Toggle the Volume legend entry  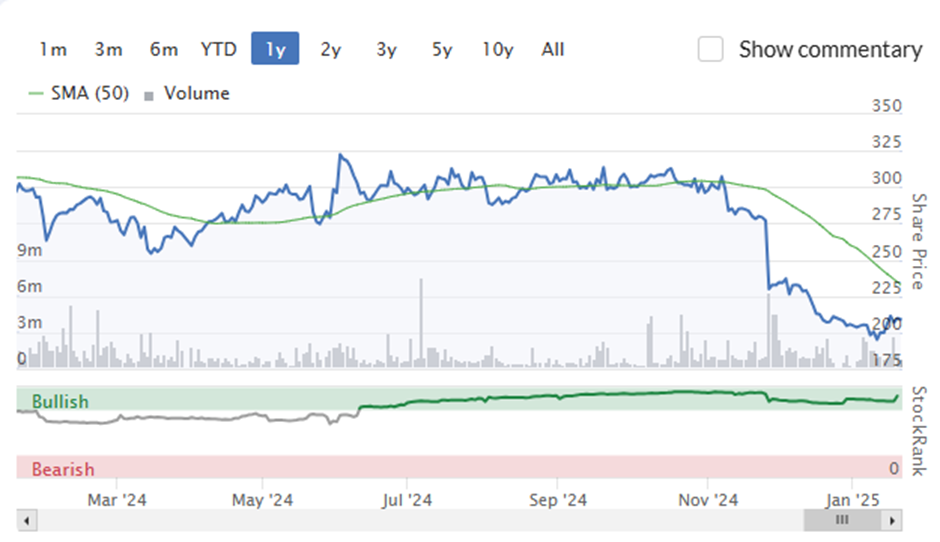187,94
